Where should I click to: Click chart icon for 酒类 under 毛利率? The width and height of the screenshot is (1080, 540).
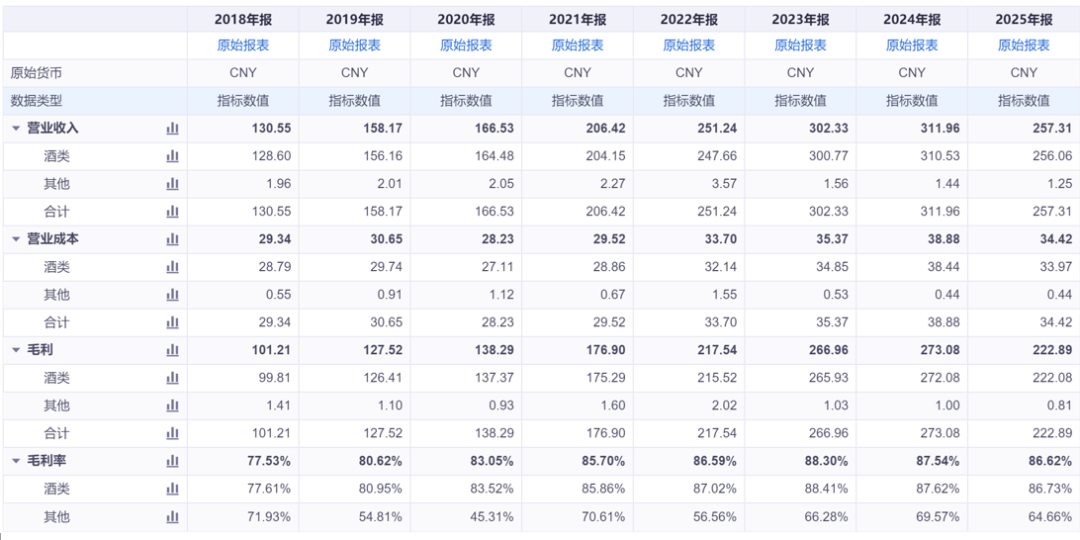click(172, 489)
